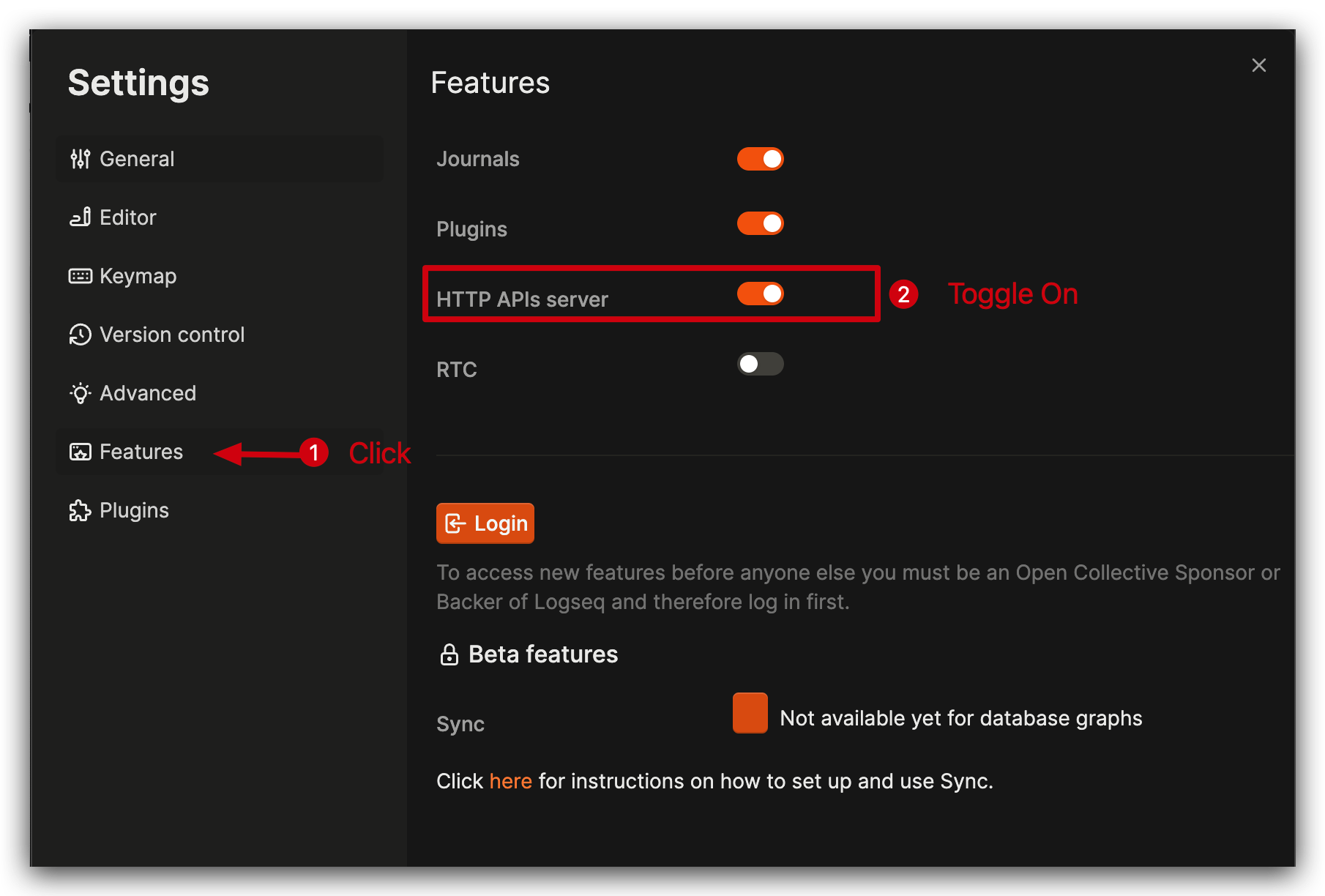This screenshot has height=896, width=1325.
Task: Open the Sync setup instructions link
Action: point(510,781)
